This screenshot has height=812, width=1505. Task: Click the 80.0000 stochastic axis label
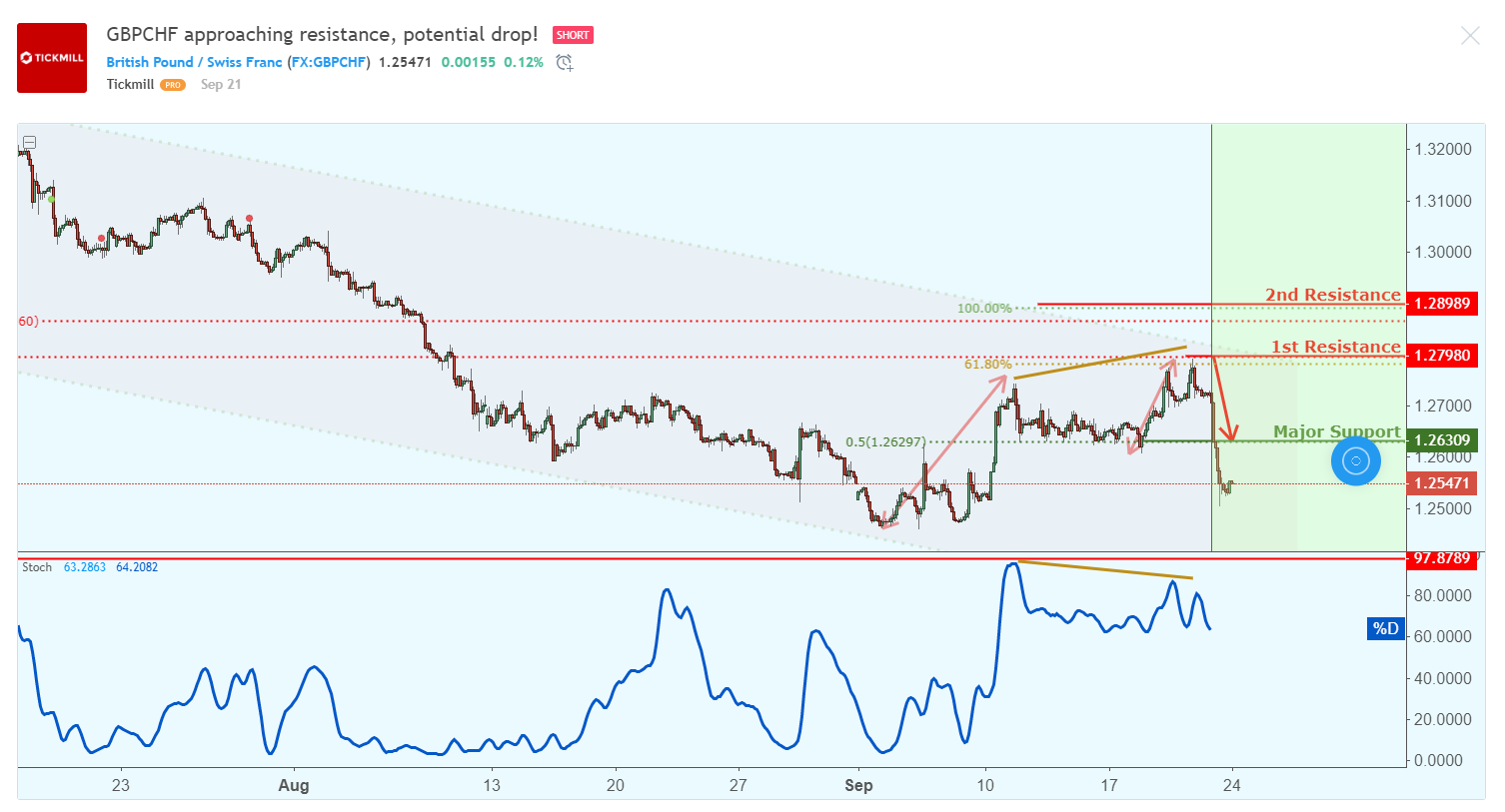pyautogui.click(x=1442, y=595)
